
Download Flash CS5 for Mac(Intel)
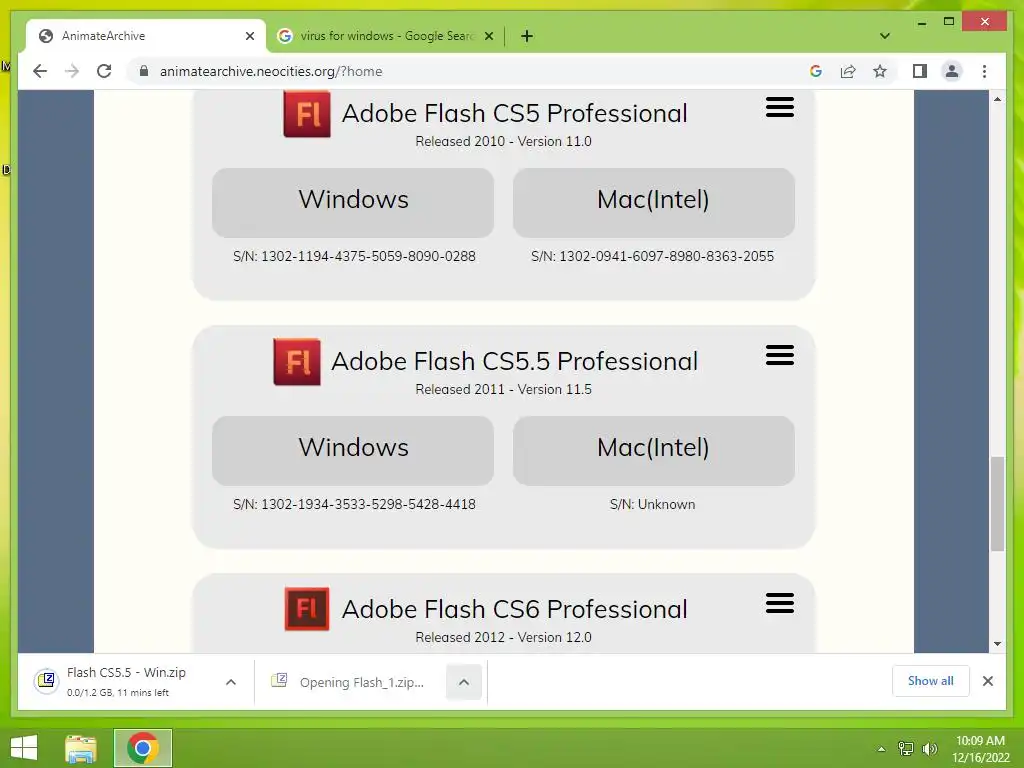click(x=654, y=202)
